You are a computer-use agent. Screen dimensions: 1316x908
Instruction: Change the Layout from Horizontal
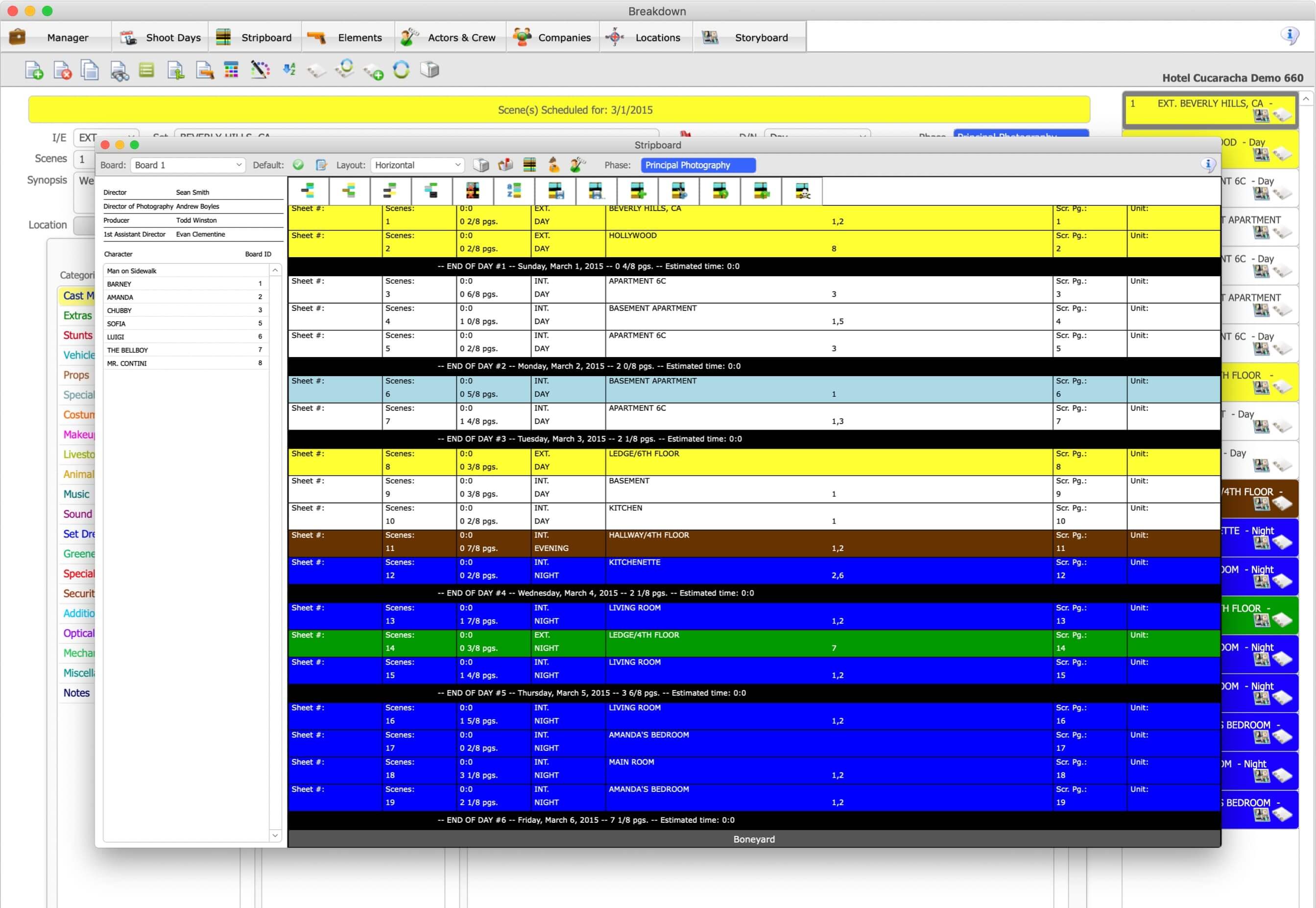[x=417, y=165]
